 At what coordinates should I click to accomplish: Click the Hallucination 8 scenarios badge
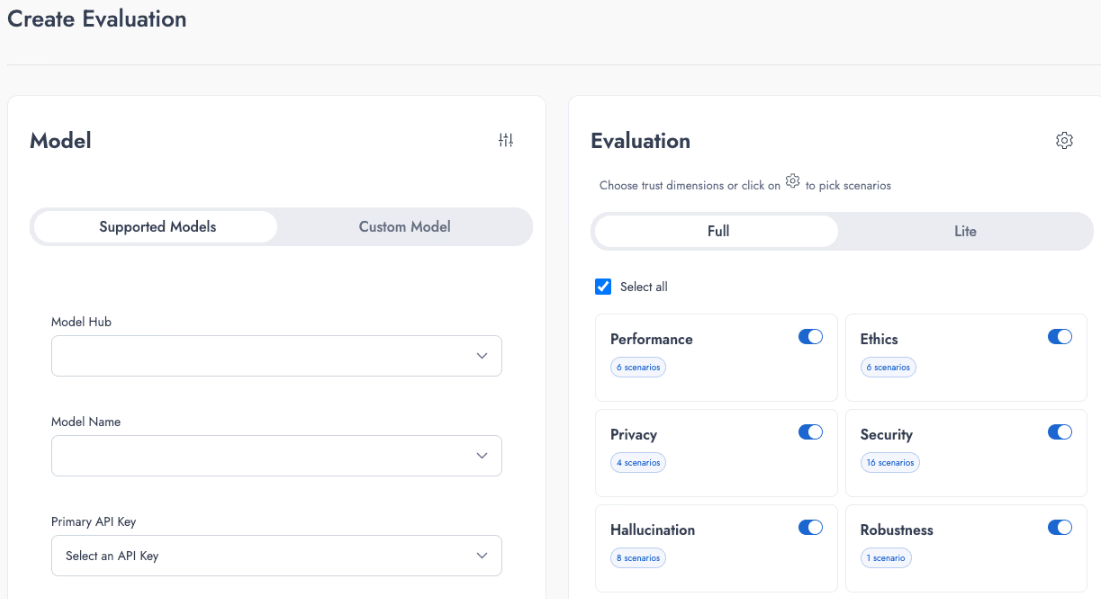coord(638,558)
